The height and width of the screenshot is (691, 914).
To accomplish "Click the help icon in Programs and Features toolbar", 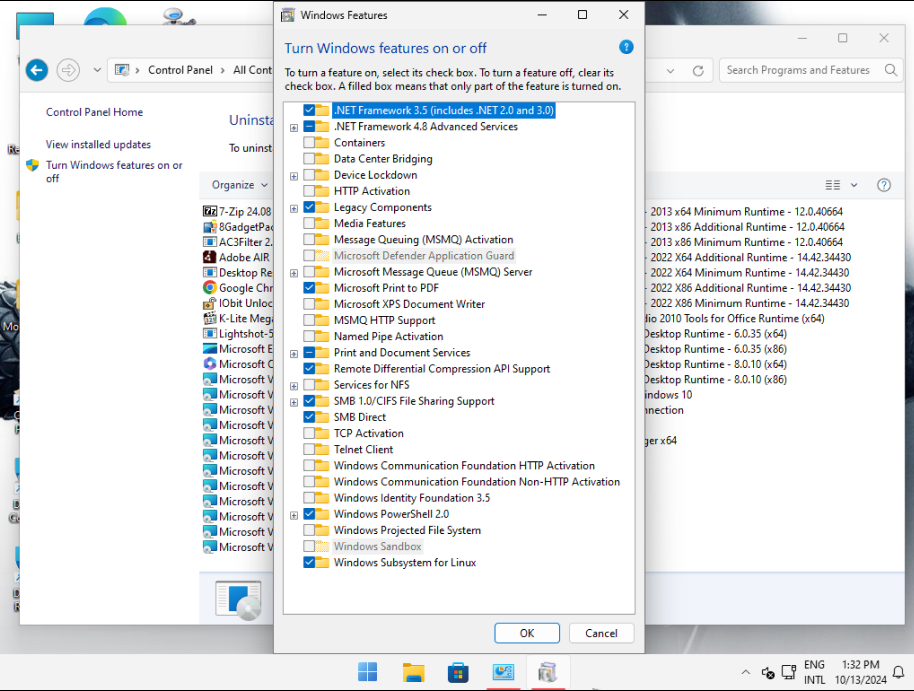I will point(884,185).
